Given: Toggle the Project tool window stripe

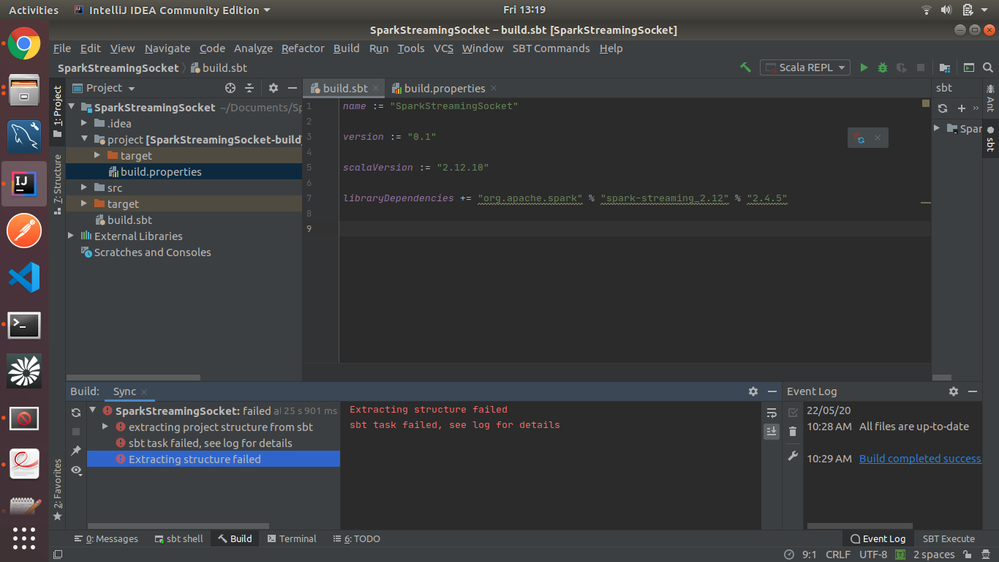Looking at the screenshot, I should click(x=57, y=112).
